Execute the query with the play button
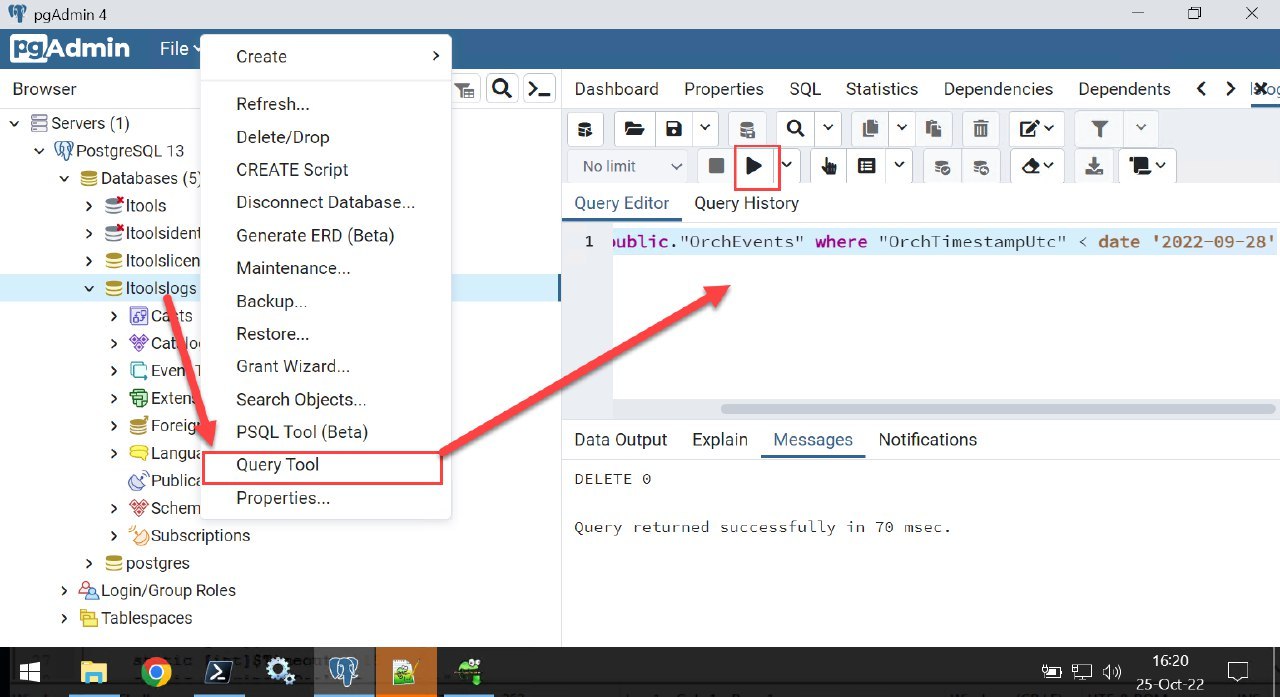 pyautogui.click(x=755, y=166)
